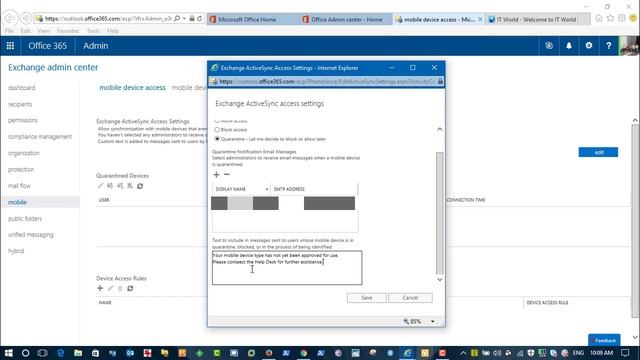Click the dialog URL address field

[x=327, y=81]
